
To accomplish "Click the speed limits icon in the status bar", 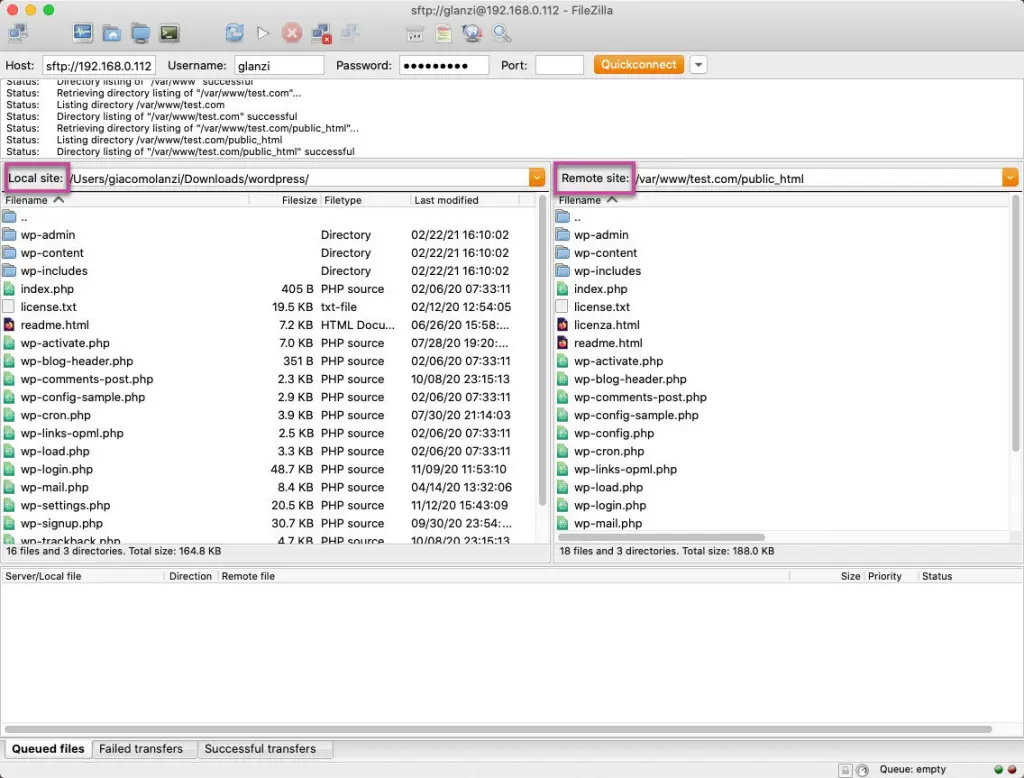I will [x=862, y=770].
